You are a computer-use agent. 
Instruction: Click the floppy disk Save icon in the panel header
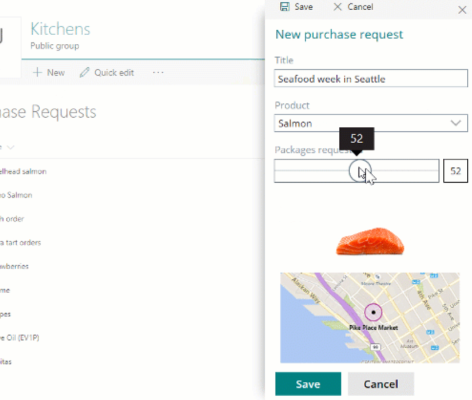(284, 7)
